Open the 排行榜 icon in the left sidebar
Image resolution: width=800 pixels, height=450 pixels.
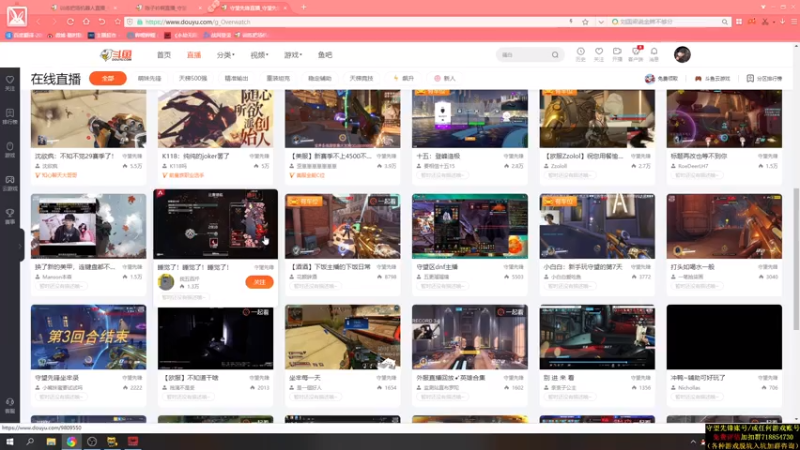point(10,116)
